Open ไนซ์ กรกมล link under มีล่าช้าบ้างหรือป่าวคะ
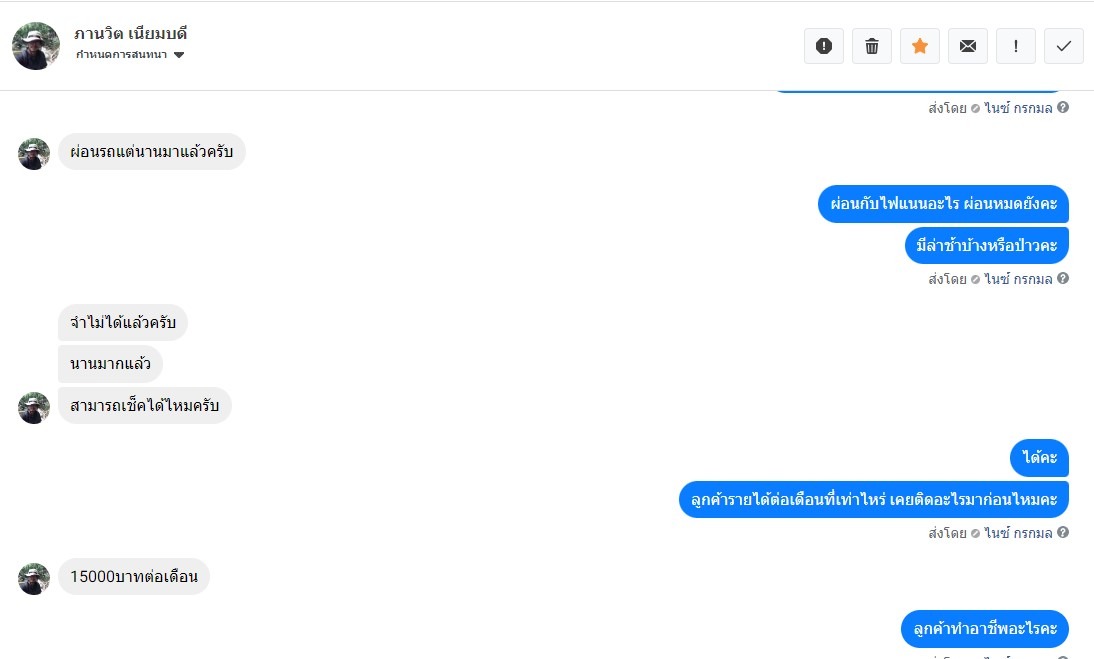Image resolution: width=1094 pixels, height=659 pixels. click(1017, 279)
